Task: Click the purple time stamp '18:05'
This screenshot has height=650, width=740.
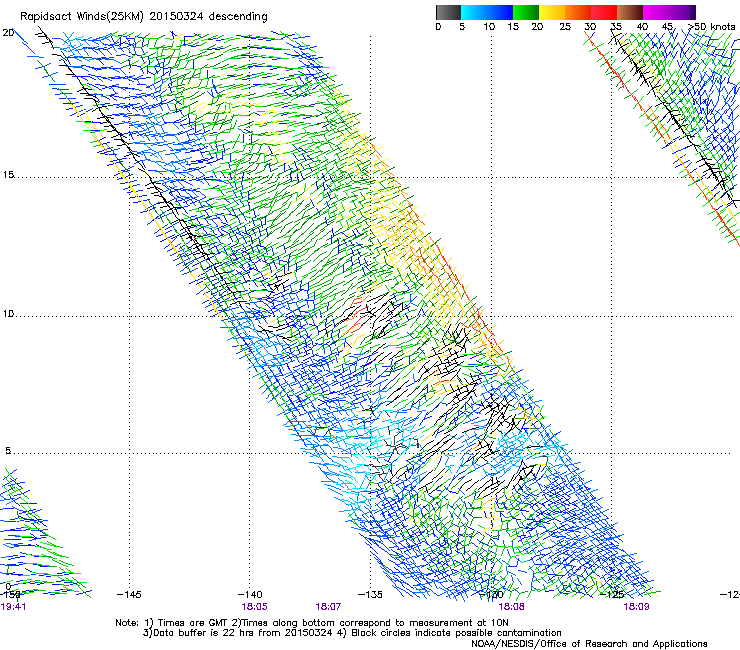Action: coord(254,607)
